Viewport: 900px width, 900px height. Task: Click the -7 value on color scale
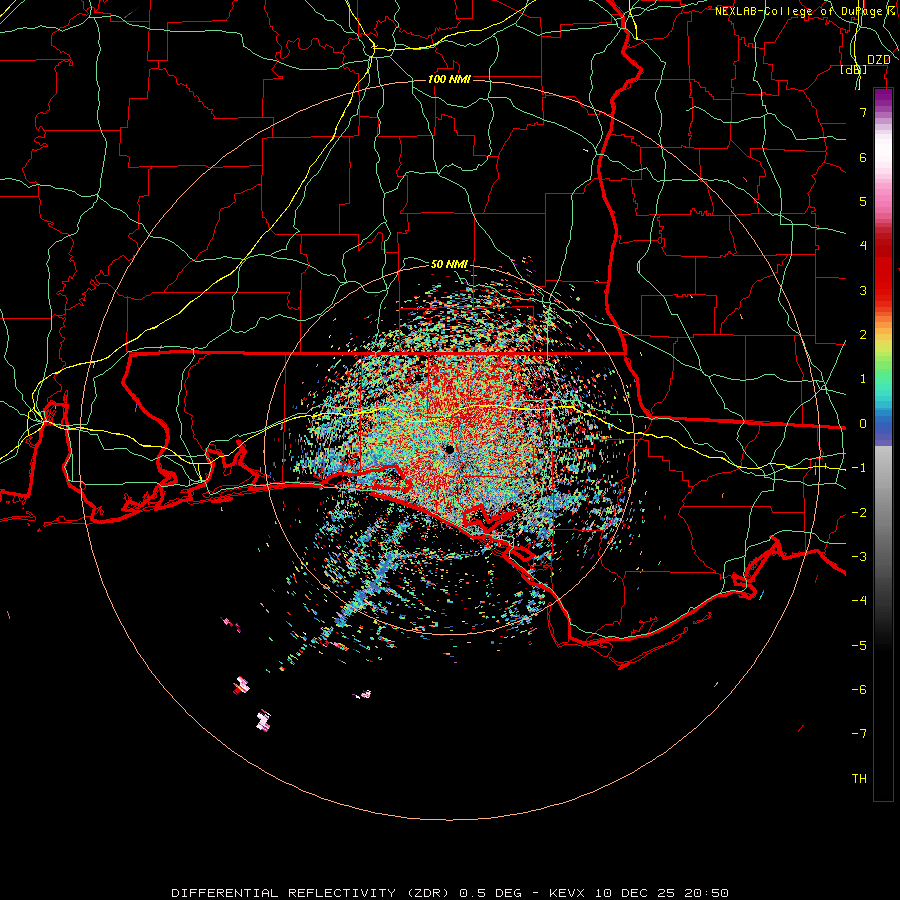pyautogui.click(x=859, y=734)
